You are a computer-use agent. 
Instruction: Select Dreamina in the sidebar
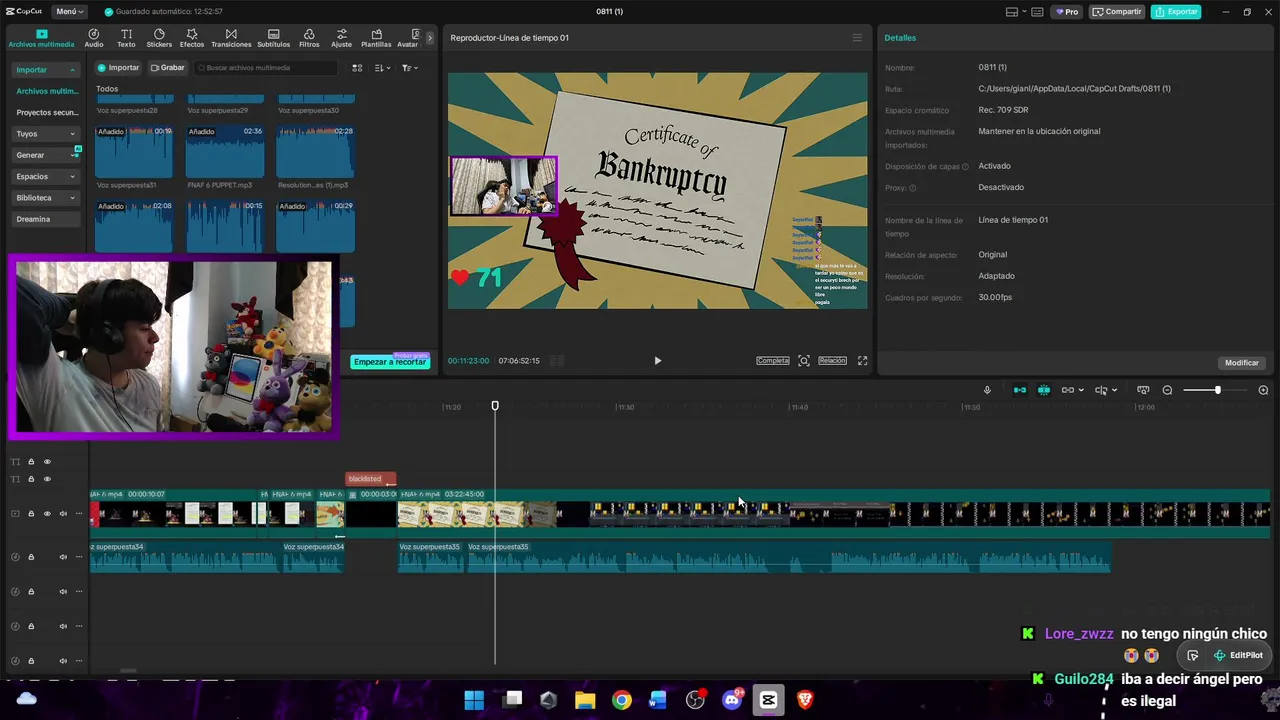[x=45, y=219]
